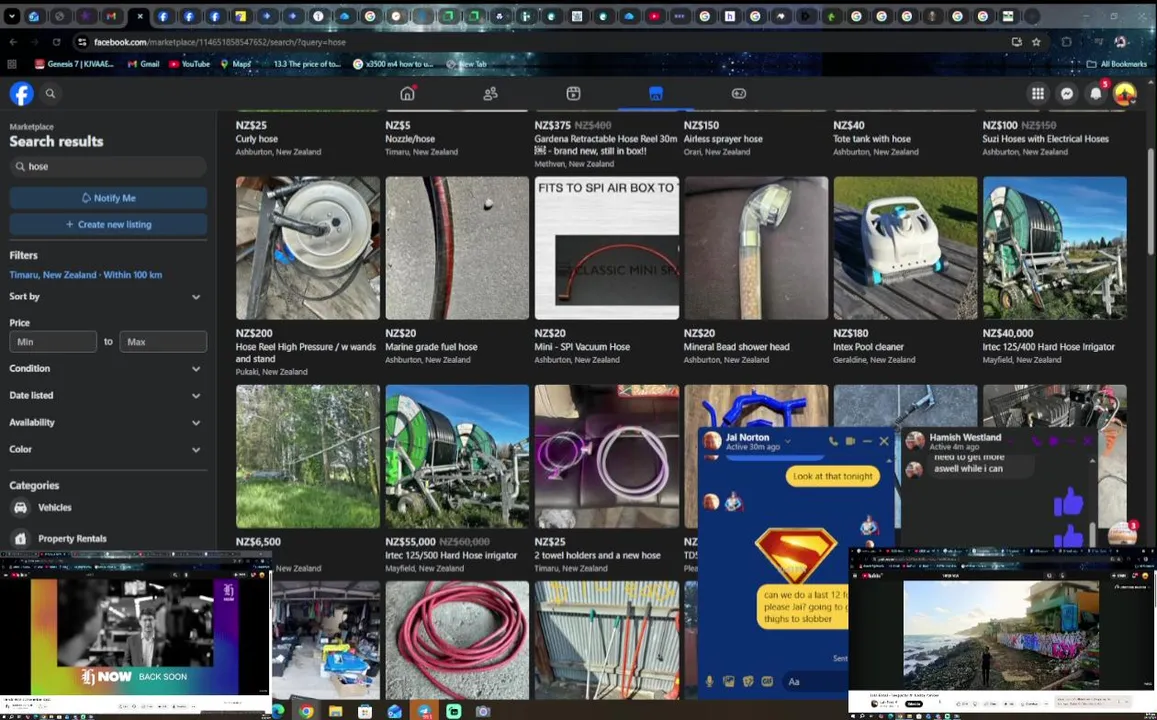Close the Jai Norton chat window
1157x720 pixels.
coord(884,441)
